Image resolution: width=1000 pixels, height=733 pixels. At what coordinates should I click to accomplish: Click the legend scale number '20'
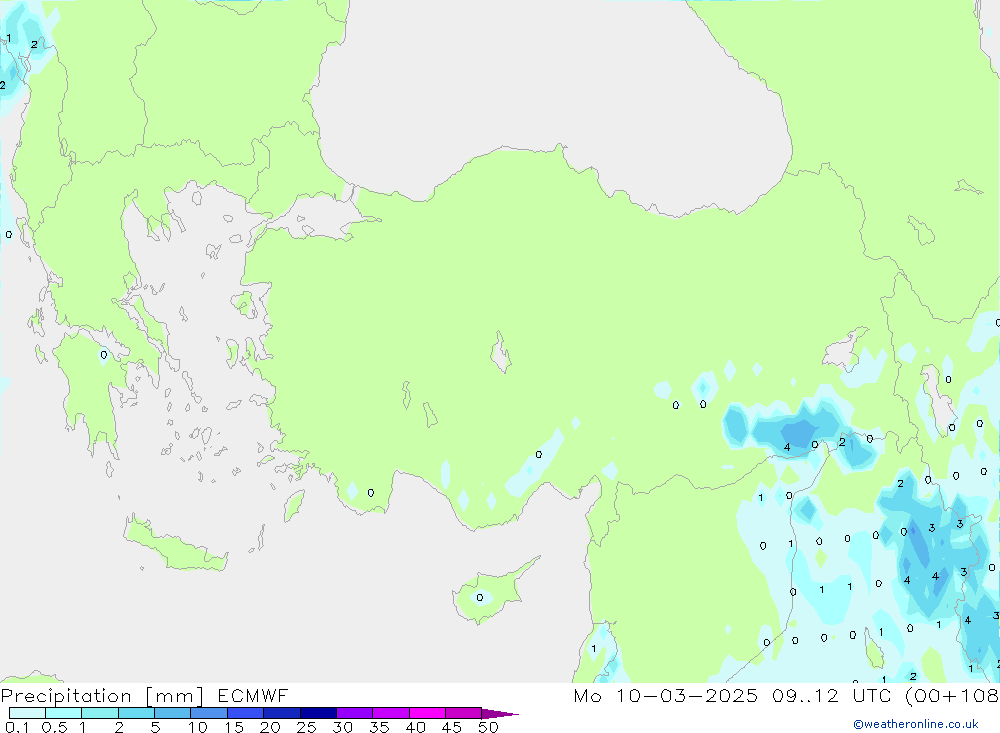click(270, 727)
